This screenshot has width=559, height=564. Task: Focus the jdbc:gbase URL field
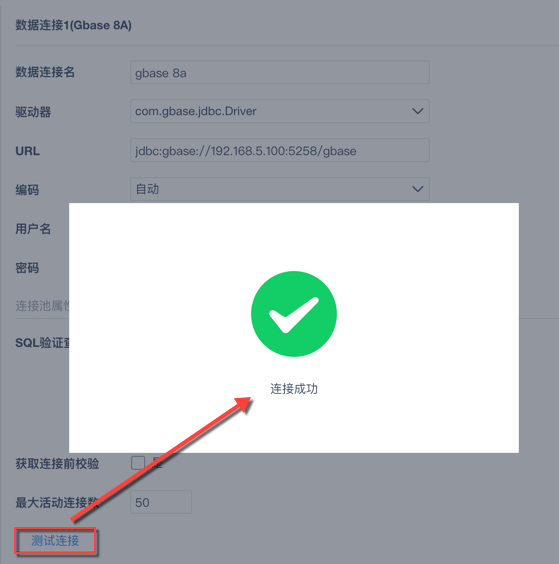click(x=280, y=150)
